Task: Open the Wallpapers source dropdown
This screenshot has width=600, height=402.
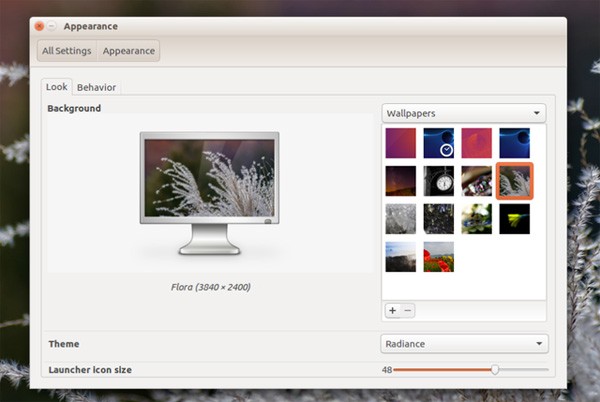Action: pyautogui.click(x=464, y=113)
